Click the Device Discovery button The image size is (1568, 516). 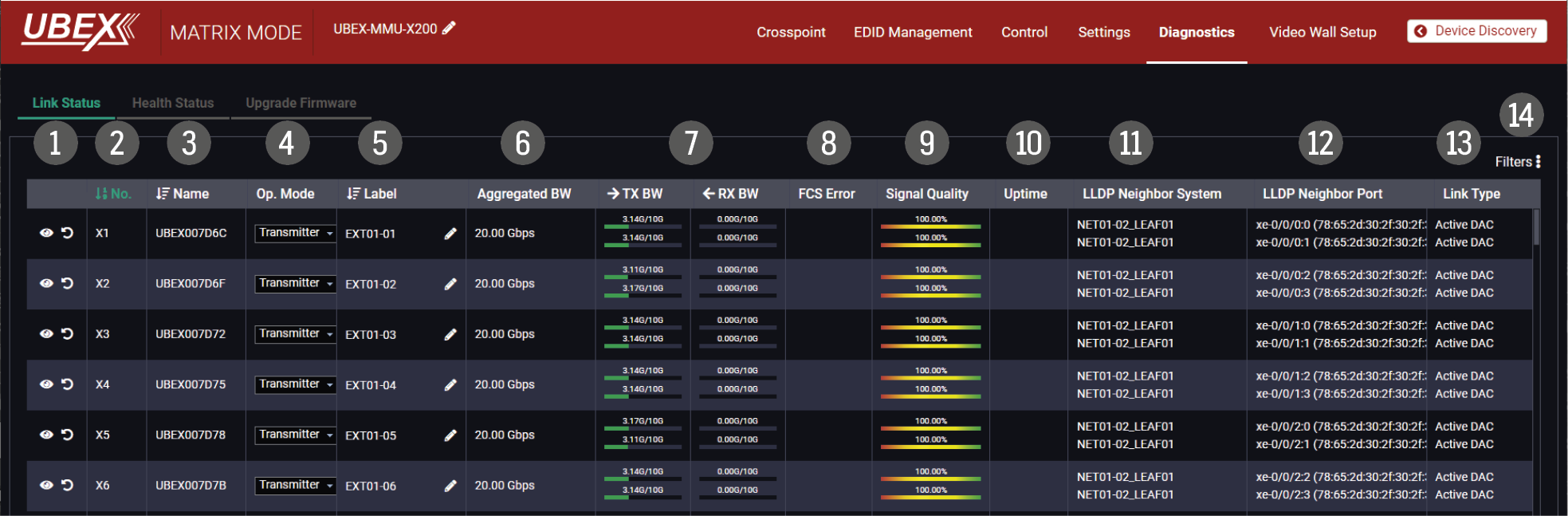click(1477, 31)
